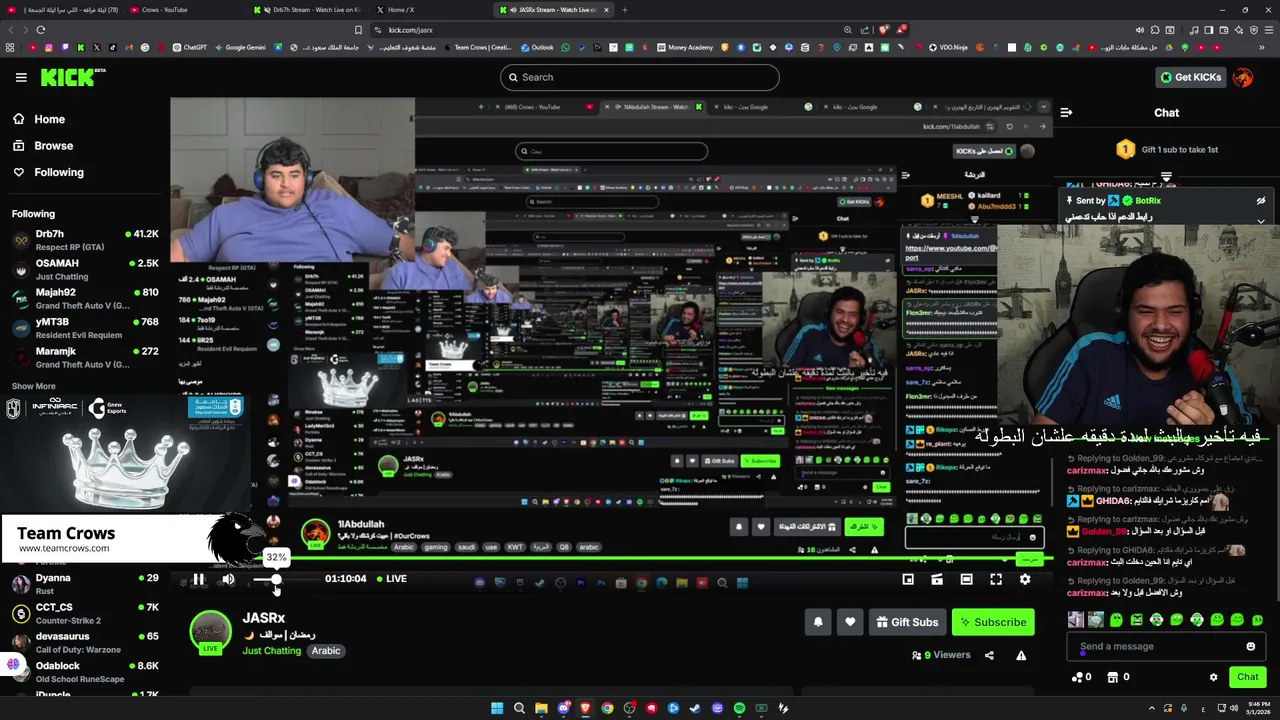Viewport: 1280px width, 720px height.
Task: Click the Arabic language tag
Action: click(326, 651)
